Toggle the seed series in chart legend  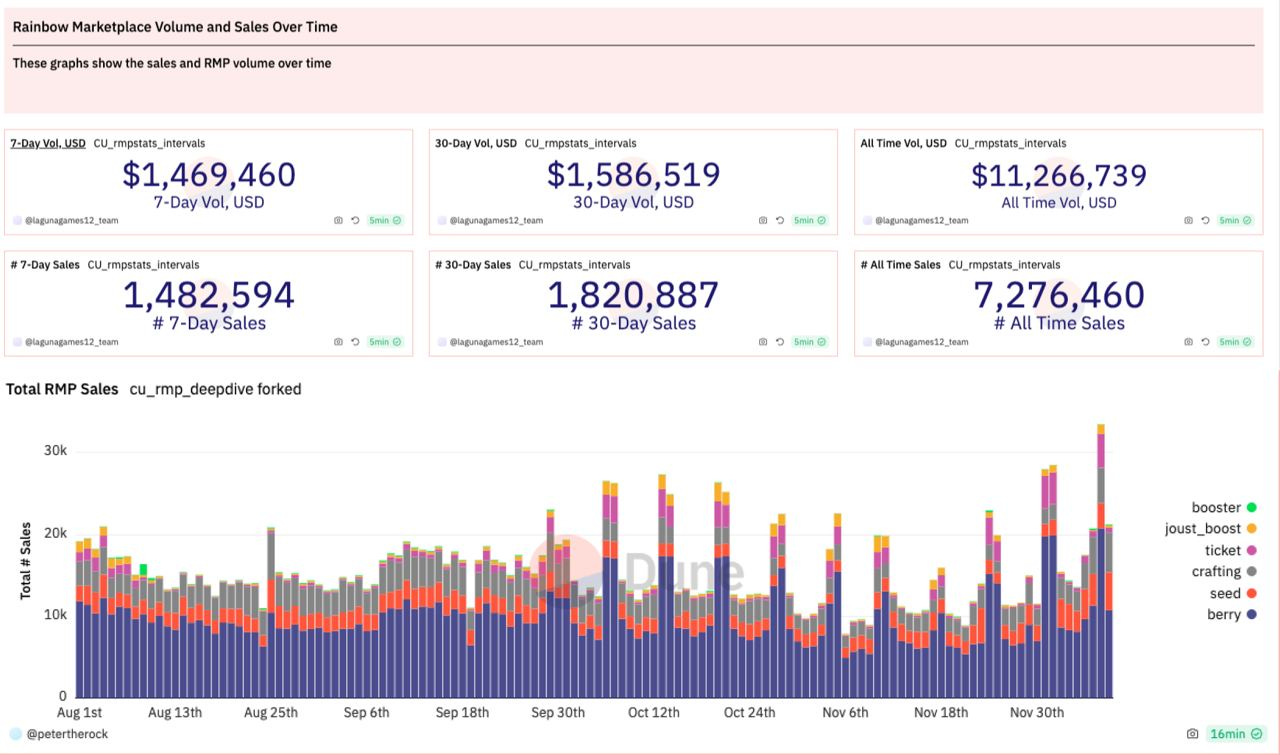[x=1232, y=594]
